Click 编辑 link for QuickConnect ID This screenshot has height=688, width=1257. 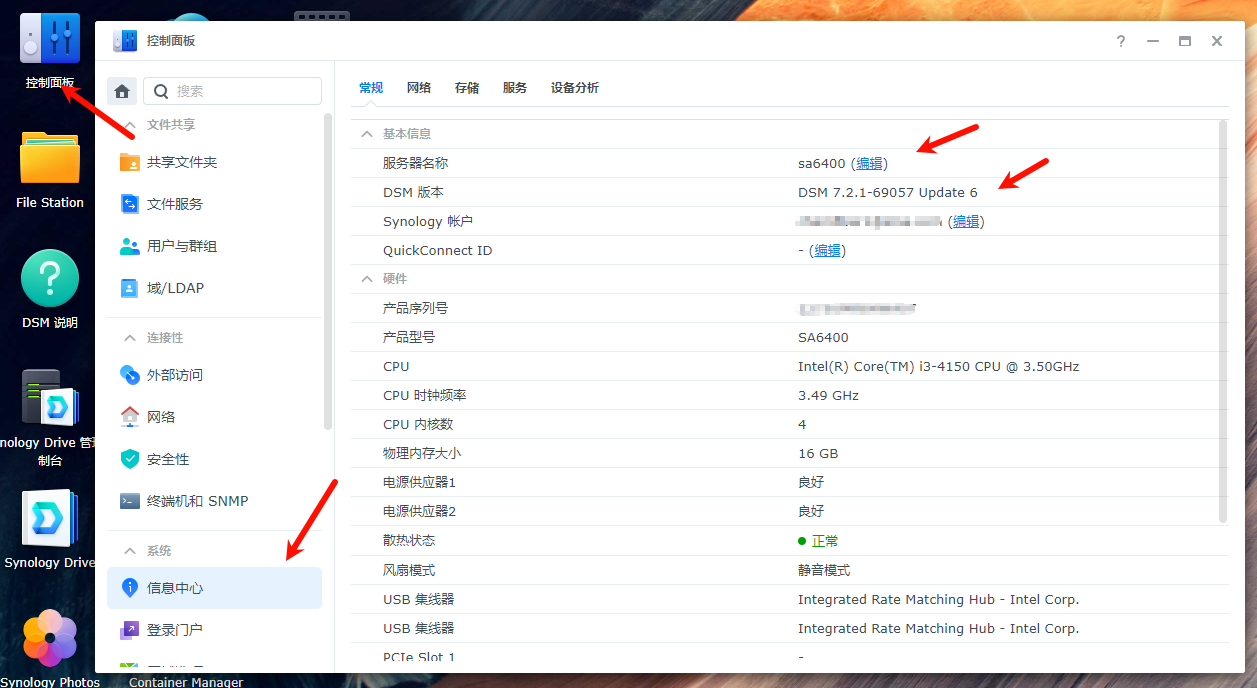pyautogui.click(x=828, y=250)
